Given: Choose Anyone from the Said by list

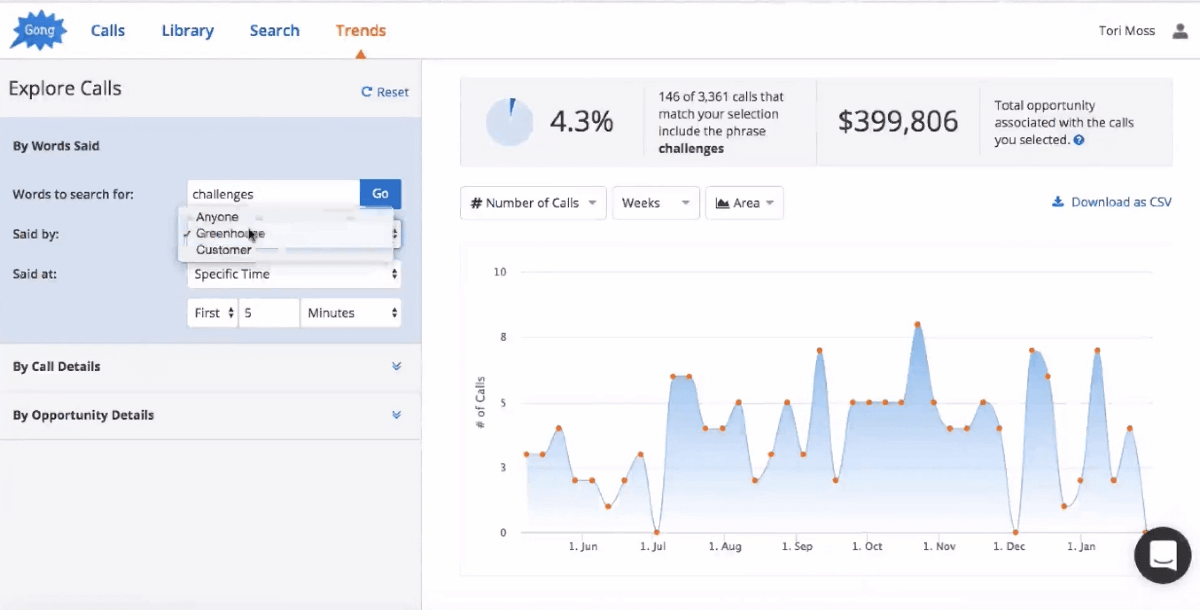Looking at the screenshot, I should coord(217,216).
